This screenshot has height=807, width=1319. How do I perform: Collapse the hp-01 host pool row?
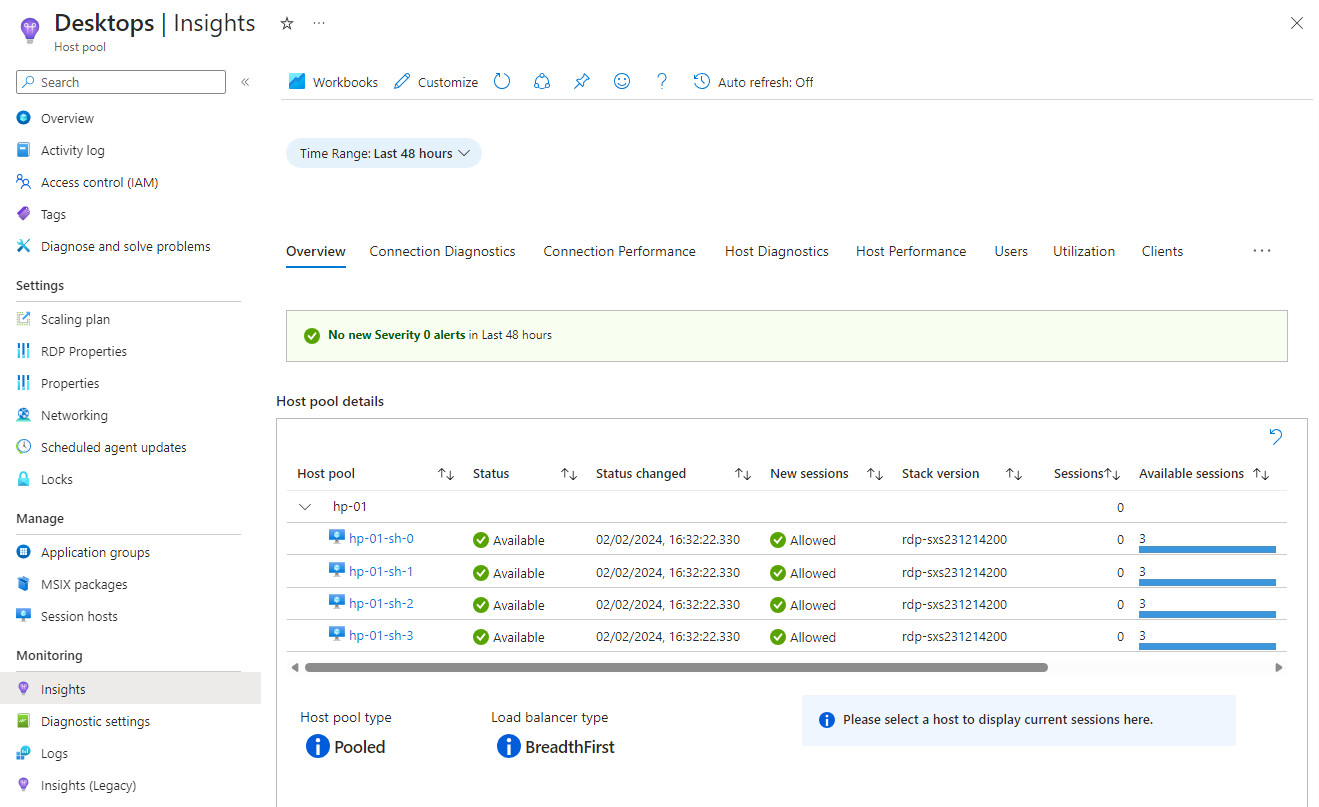point(305,507)
